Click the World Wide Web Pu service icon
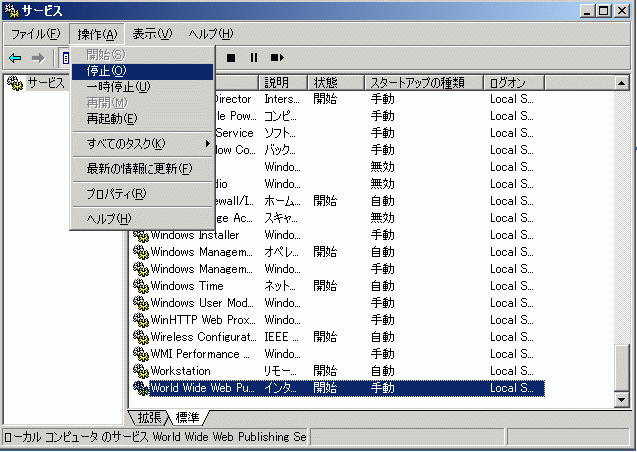 point(141,388)
